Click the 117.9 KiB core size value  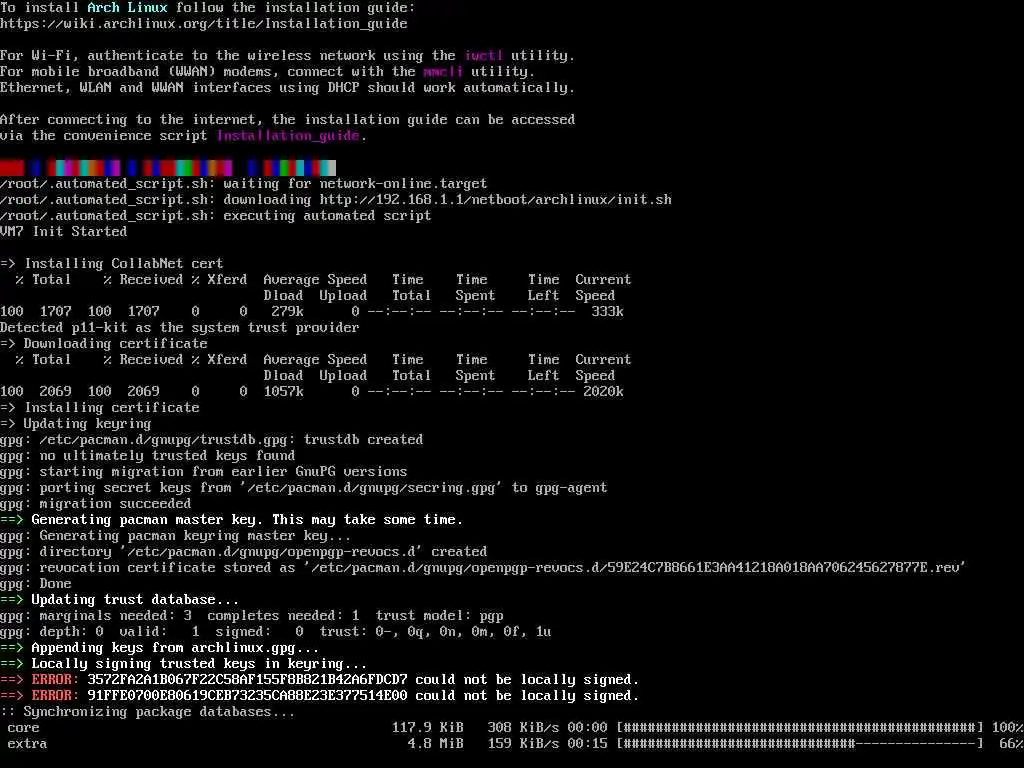428,728
